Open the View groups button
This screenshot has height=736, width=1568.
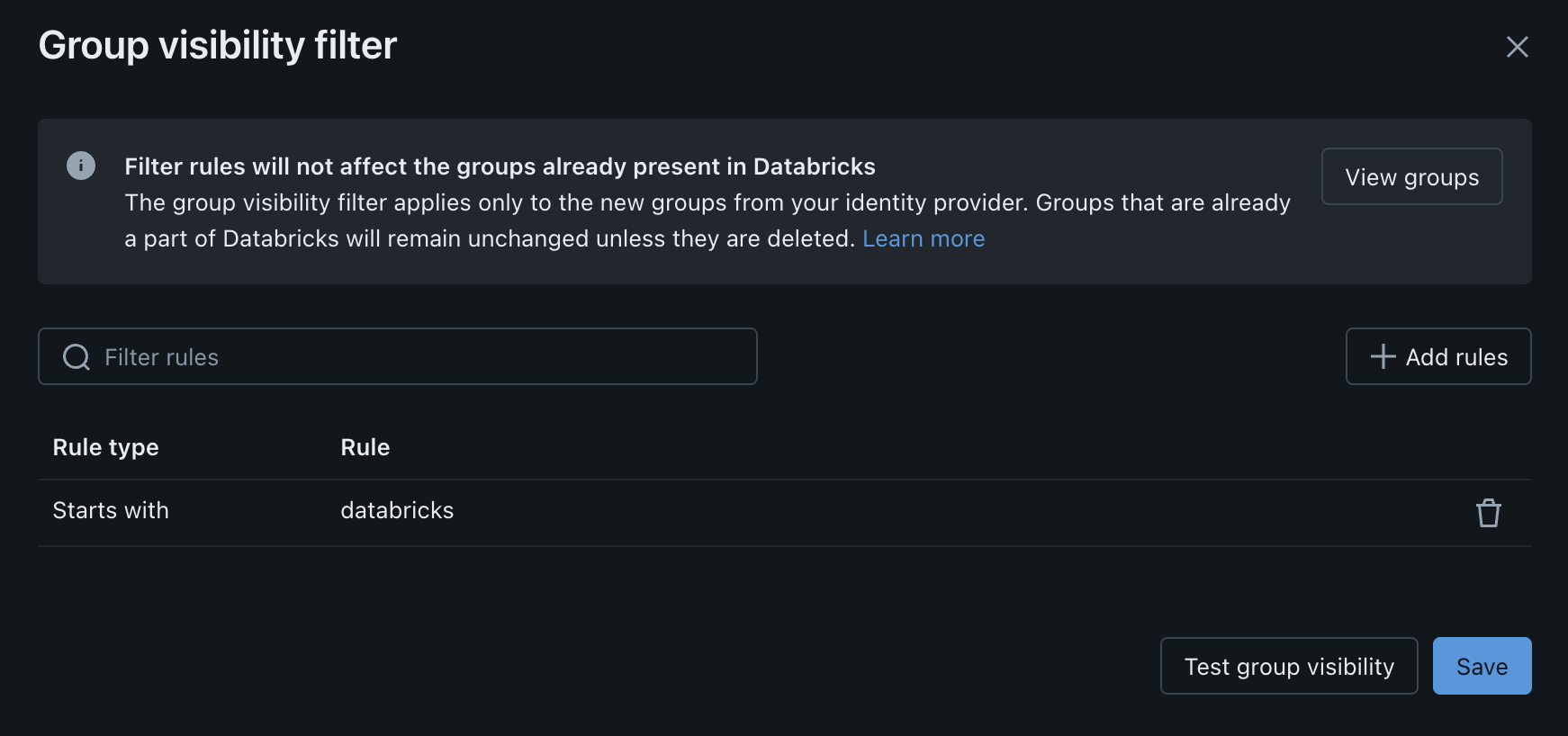point(1411,176)
